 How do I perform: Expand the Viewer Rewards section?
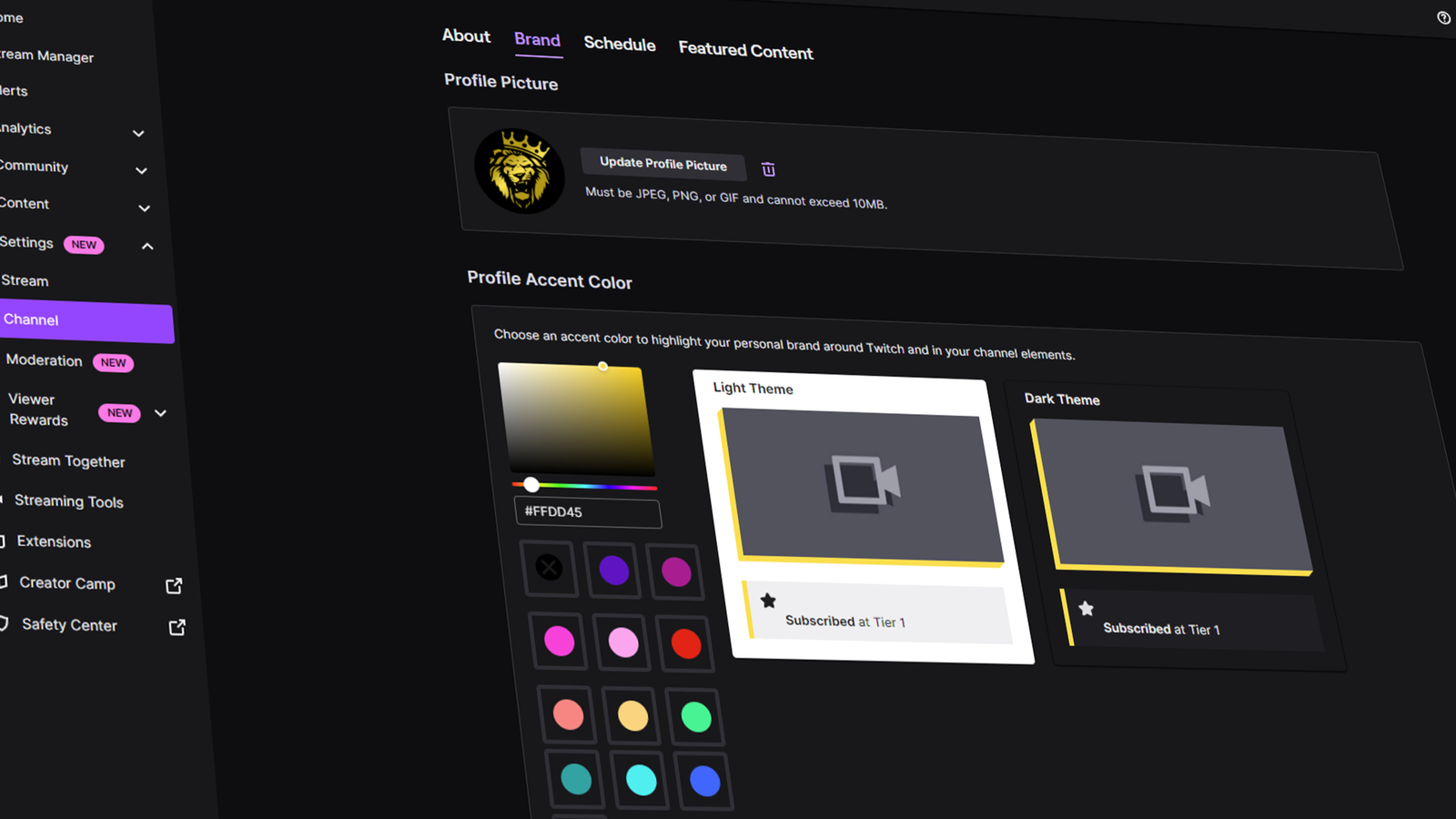161,413
